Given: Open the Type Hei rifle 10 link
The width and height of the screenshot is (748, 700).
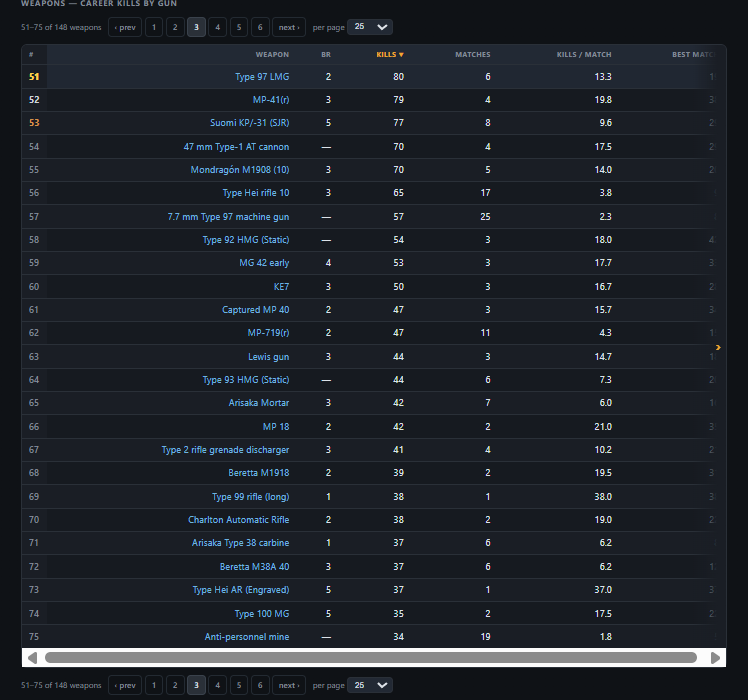Looking at the screenshot, I should coord(256,193).
